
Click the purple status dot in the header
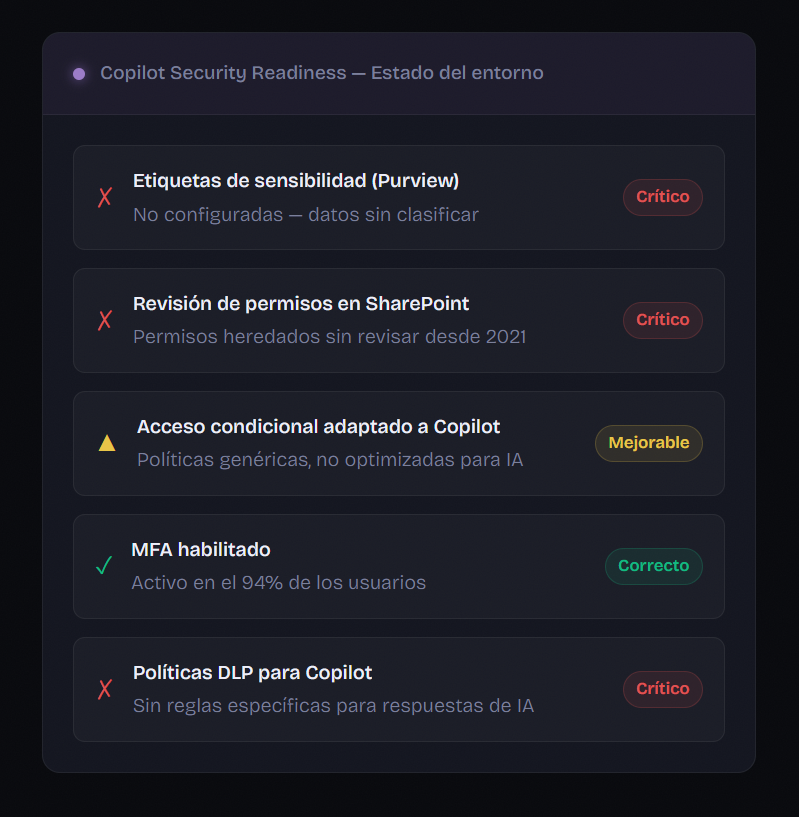pos(79,74)
